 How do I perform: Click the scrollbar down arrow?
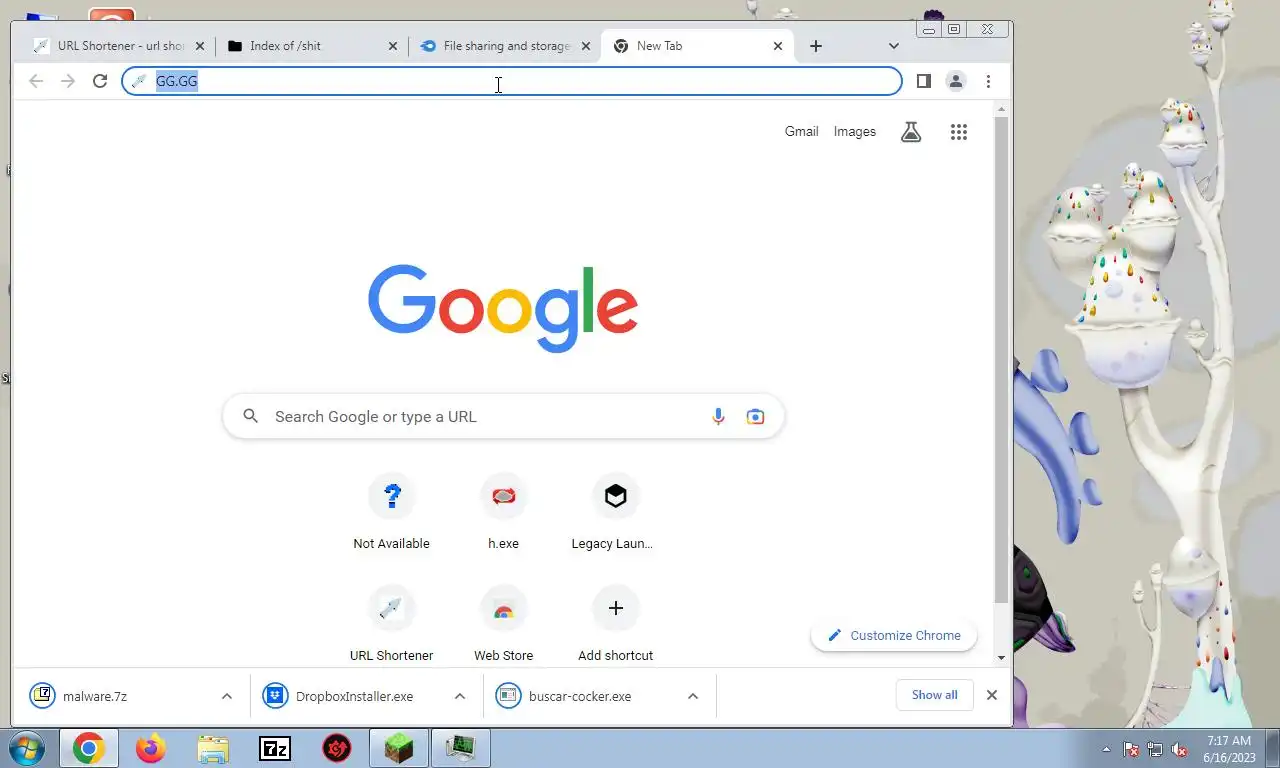1002,658
